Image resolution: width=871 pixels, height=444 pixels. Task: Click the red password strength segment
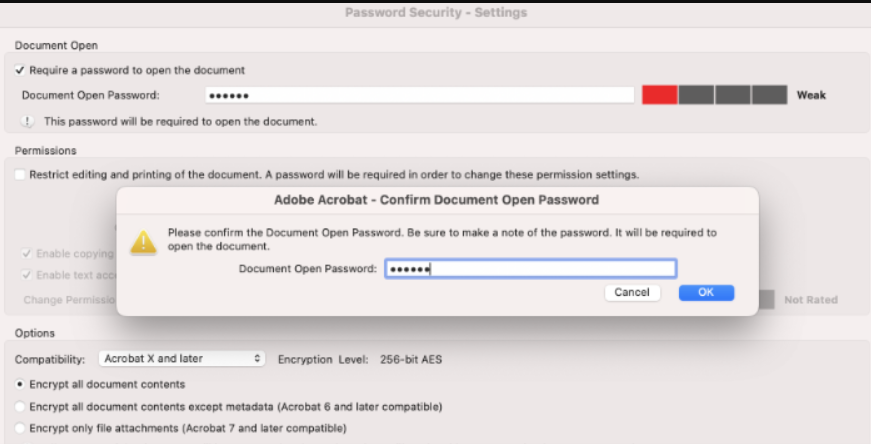(660, 95)
